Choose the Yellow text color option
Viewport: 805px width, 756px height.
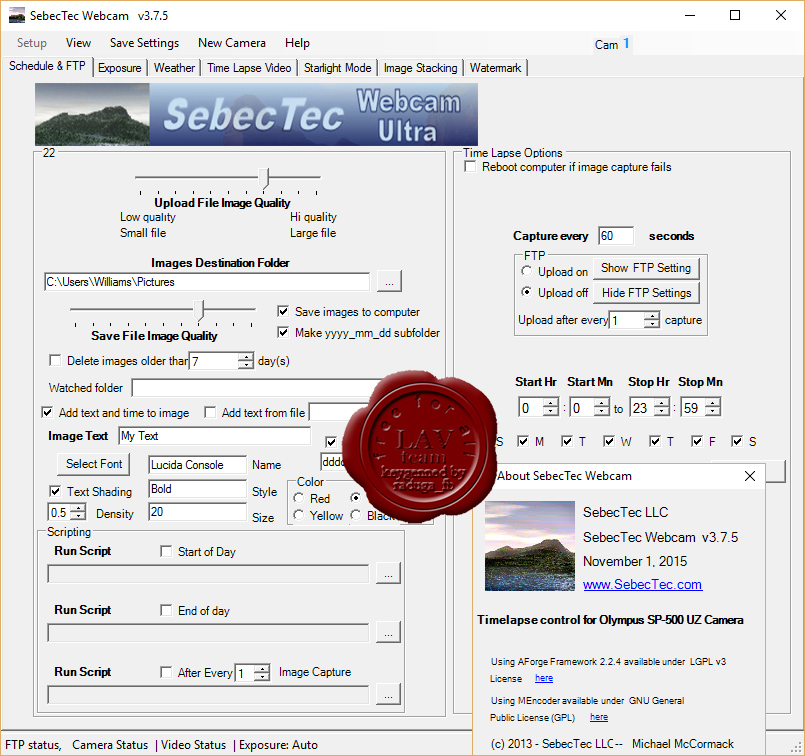[x=298, y=515]
